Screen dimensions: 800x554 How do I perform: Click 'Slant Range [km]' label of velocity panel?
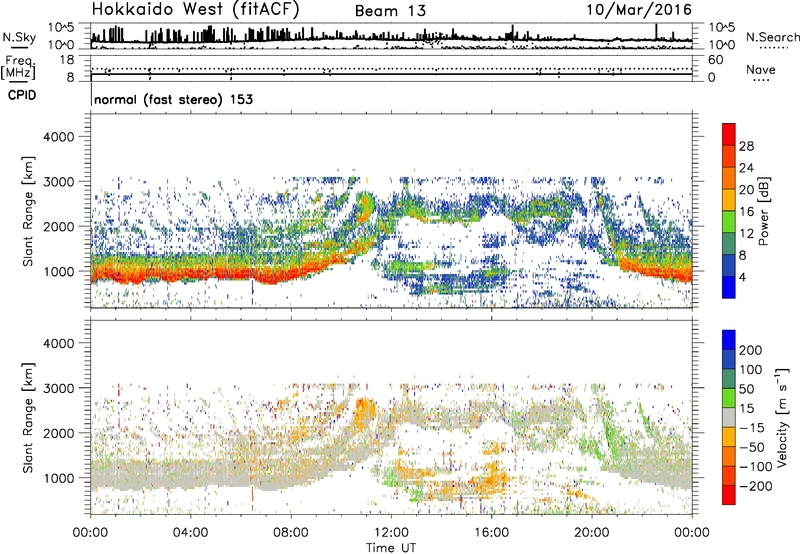28,418
